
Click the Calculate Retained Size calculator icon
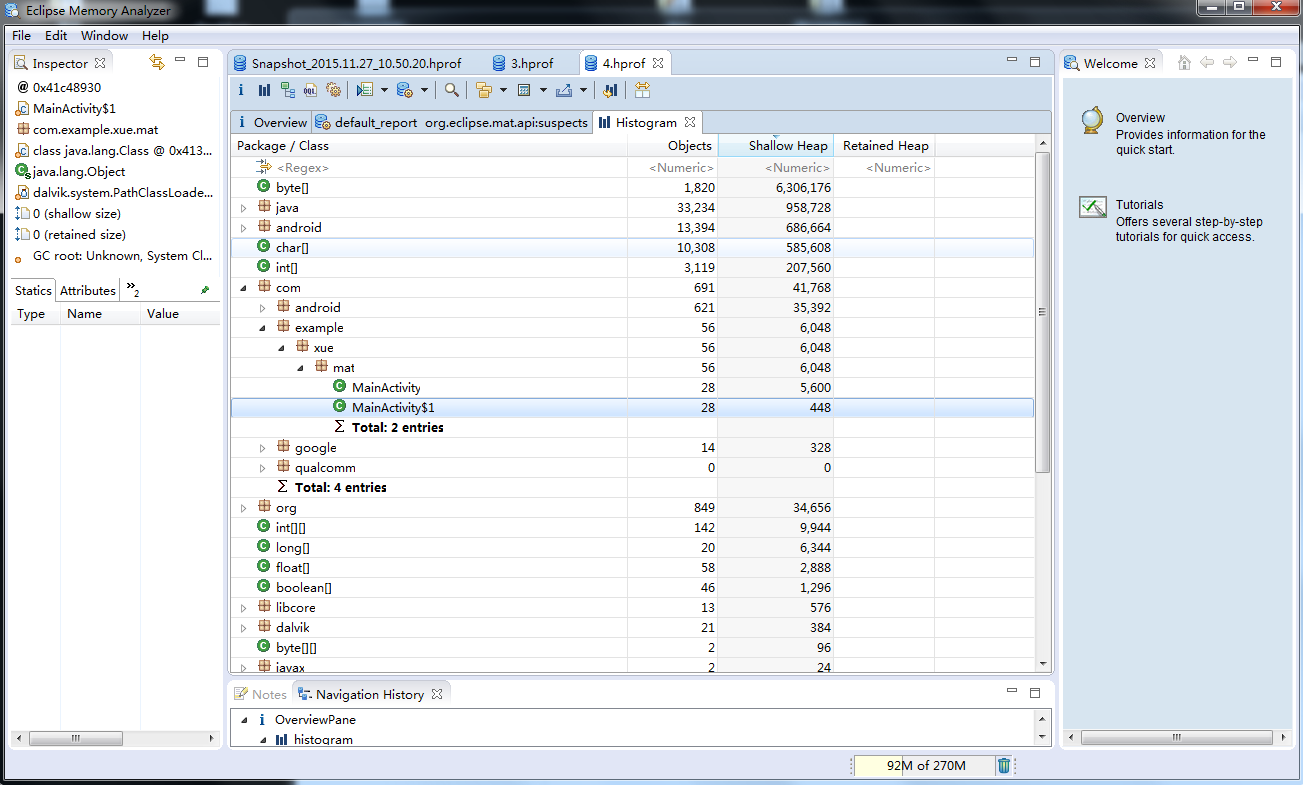(525, 90)
